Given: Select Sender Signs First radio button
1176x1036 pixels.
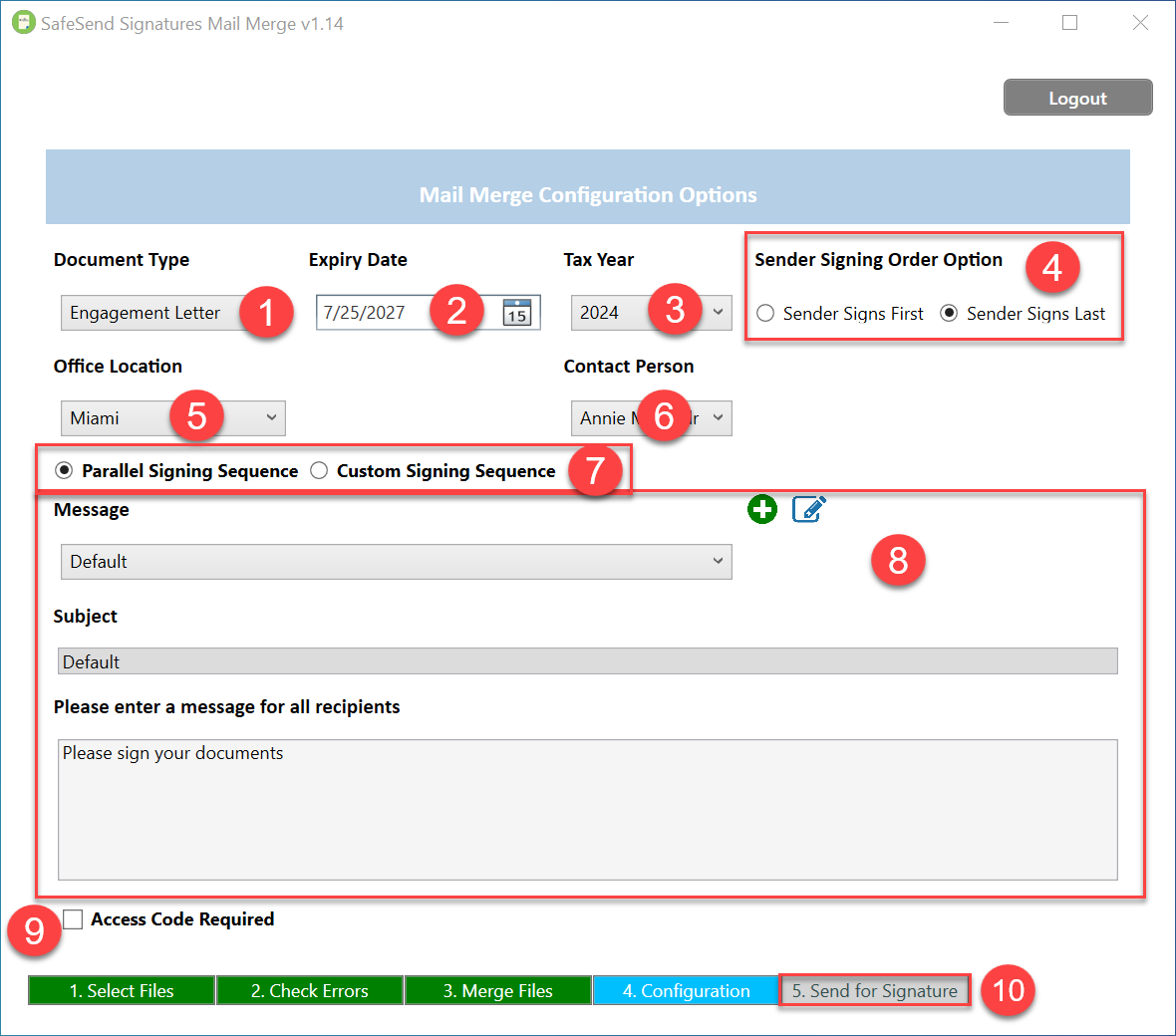Looking at the screenshot, I should coord(765,314).
